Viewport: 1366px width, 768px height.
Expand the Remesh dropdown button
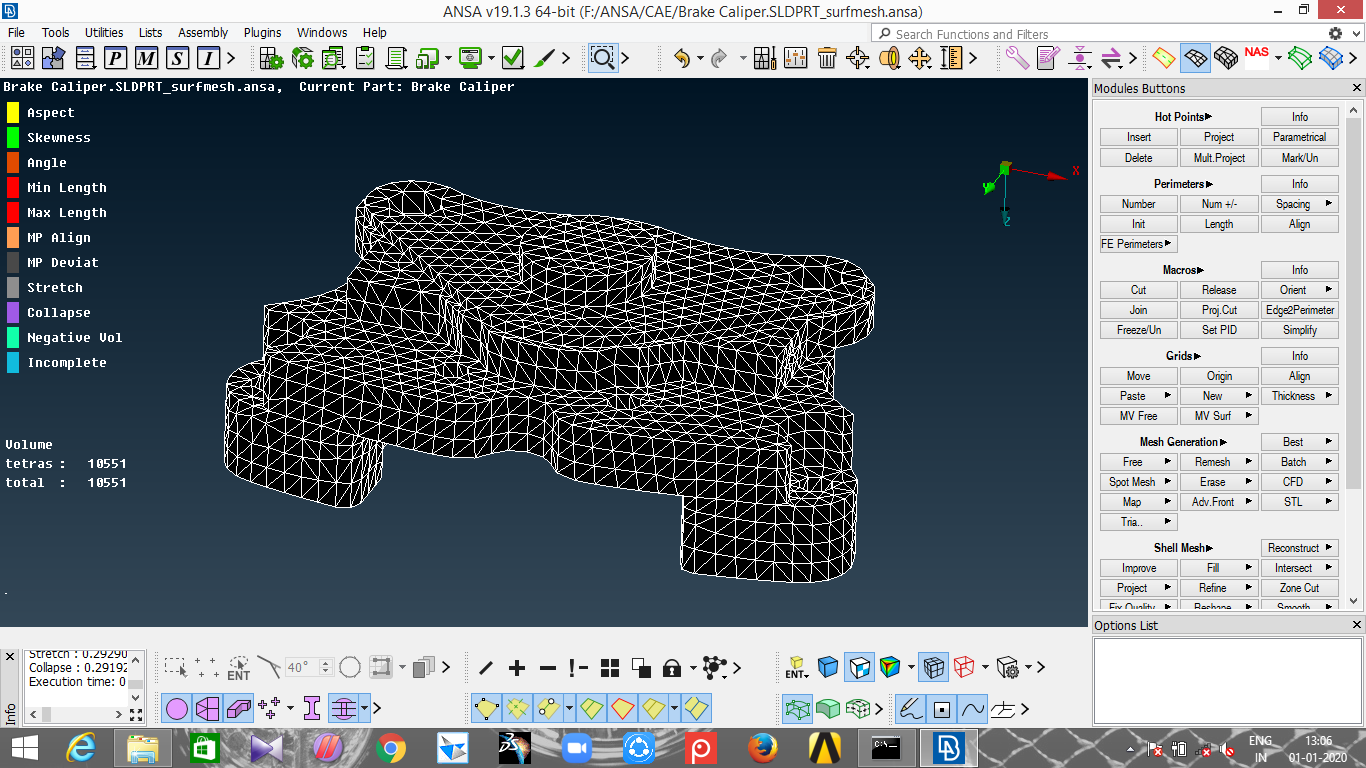tap(1219, 462)
